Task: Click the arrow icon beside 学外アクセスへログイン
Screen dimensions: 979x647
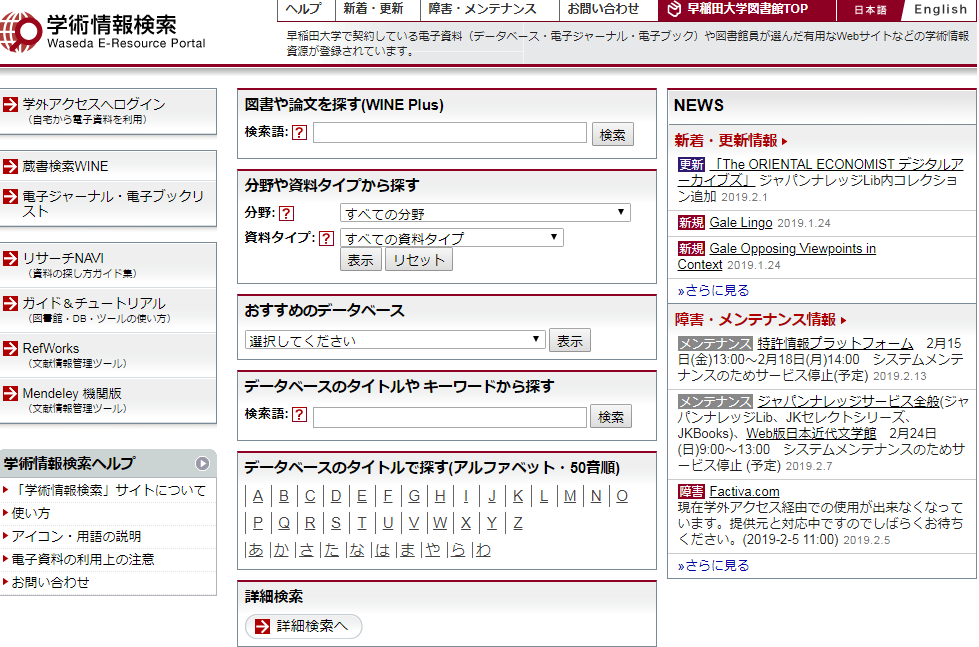Action: click(11, 104)
